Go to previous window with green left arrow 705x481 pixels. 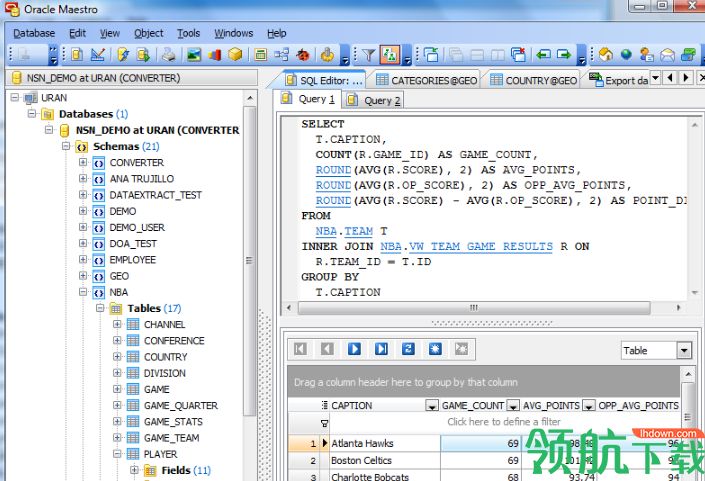coord(543,55)
